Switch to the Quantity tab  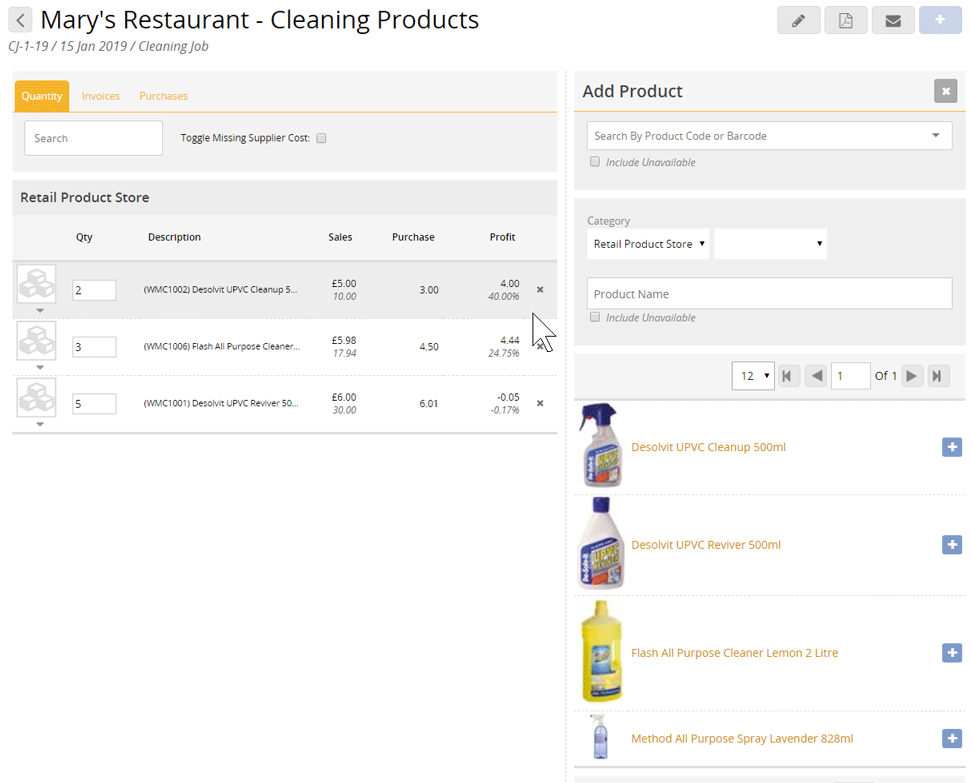coord(42,96)
